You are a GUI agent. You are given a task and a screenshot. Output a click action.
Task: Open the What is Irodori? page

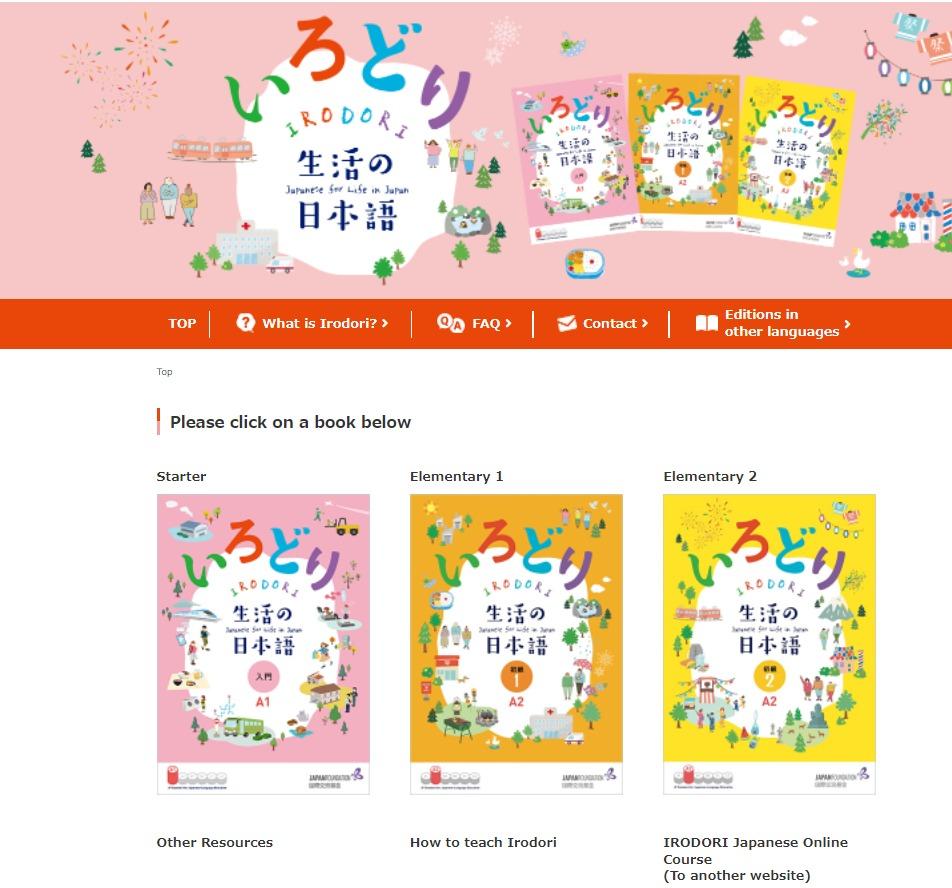coord(319,324)
